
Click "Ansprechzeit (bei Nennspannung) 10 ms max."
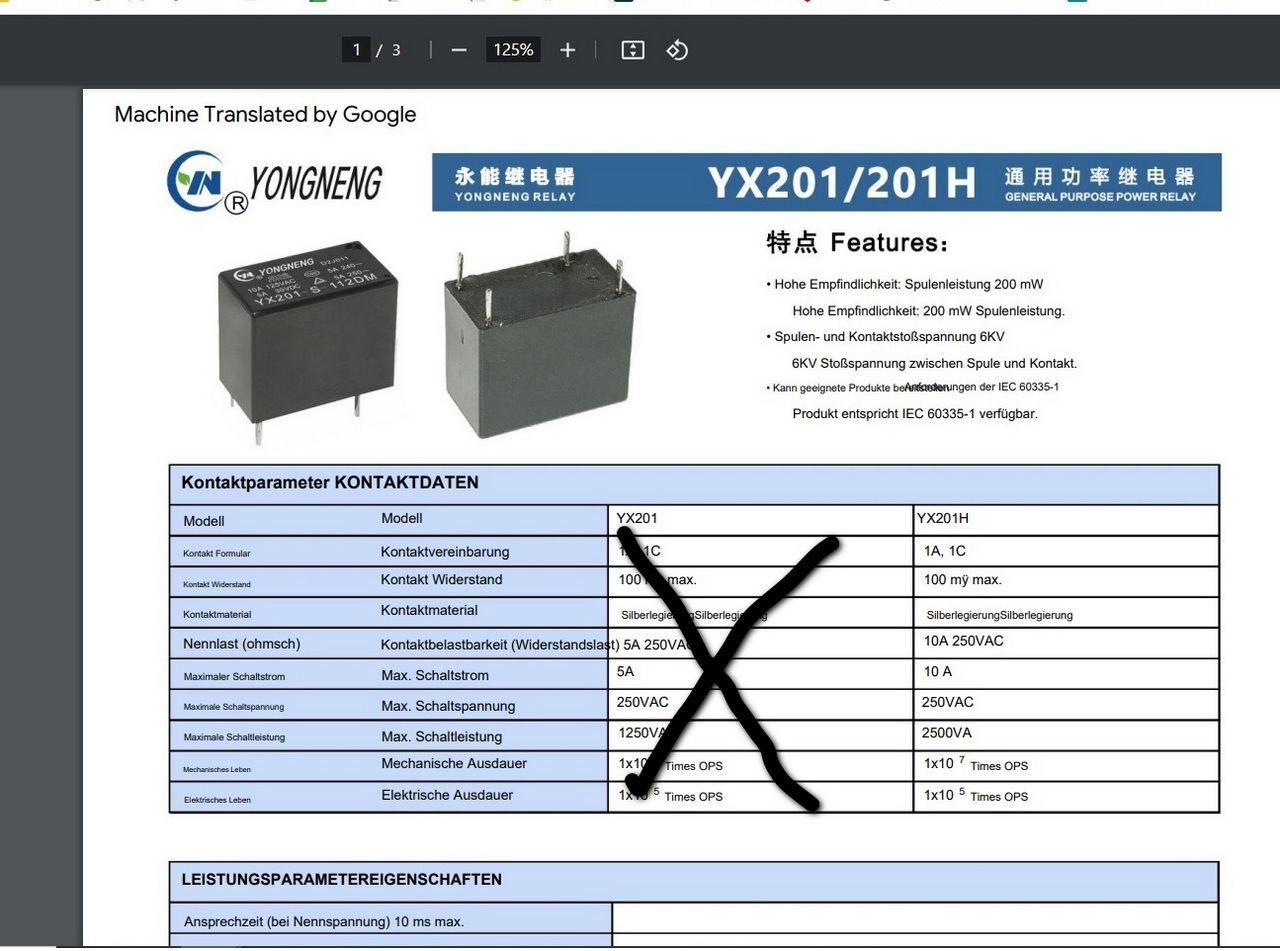[x=324, y=922]
